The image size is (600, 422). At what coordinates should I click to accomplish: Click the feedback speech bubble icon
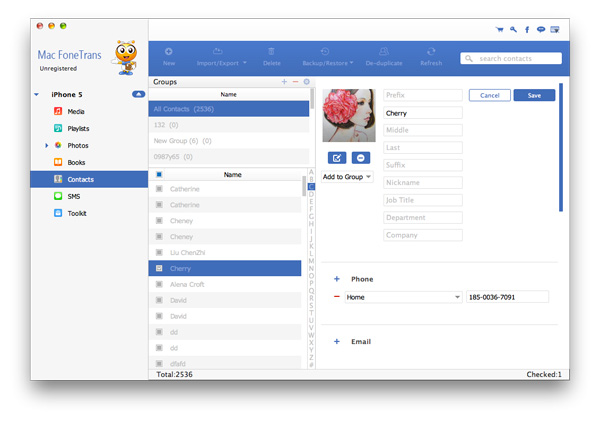[x=541, y=29]
